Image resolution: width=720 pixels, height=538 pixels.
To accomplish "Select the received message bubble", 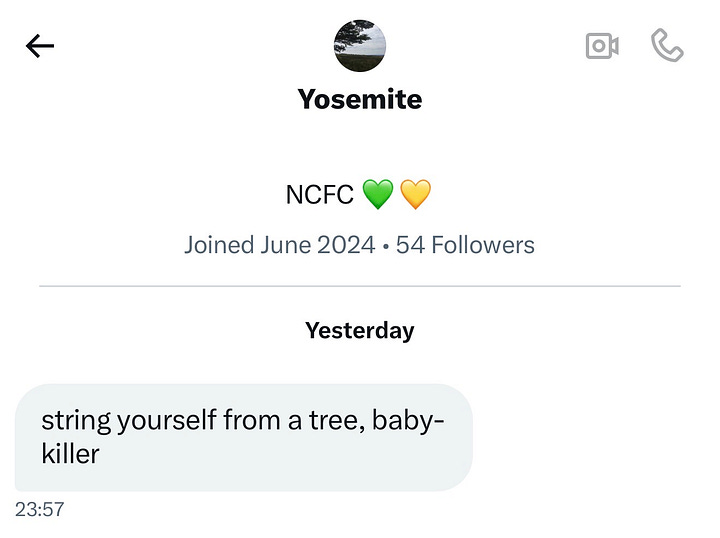I will pos(243,437).
